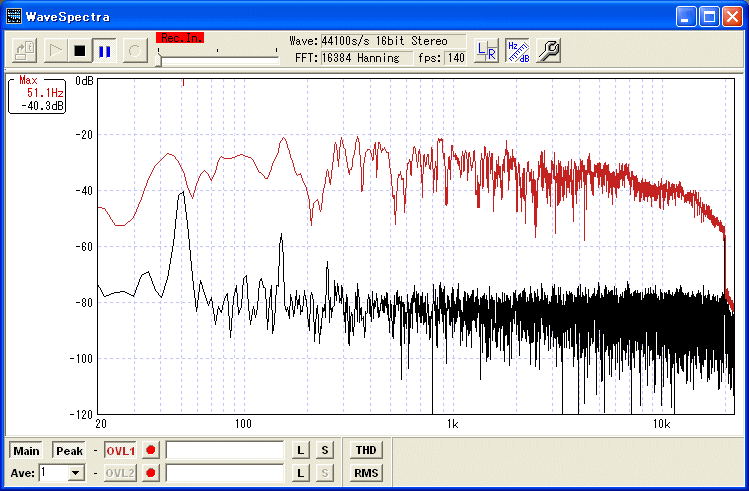Click the playback position slider thumb

pos(159,59)
